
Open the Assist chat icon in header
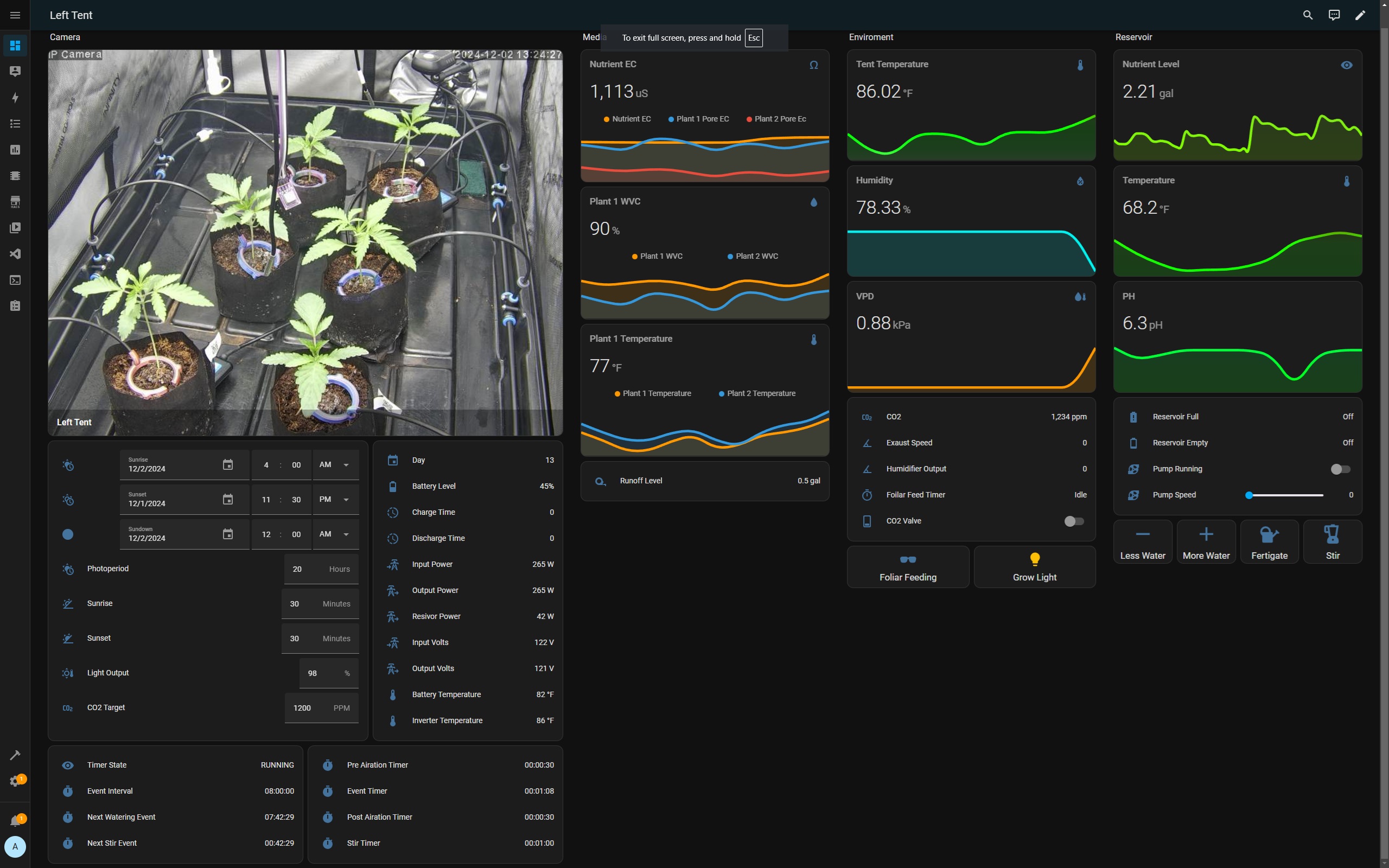1334,15
